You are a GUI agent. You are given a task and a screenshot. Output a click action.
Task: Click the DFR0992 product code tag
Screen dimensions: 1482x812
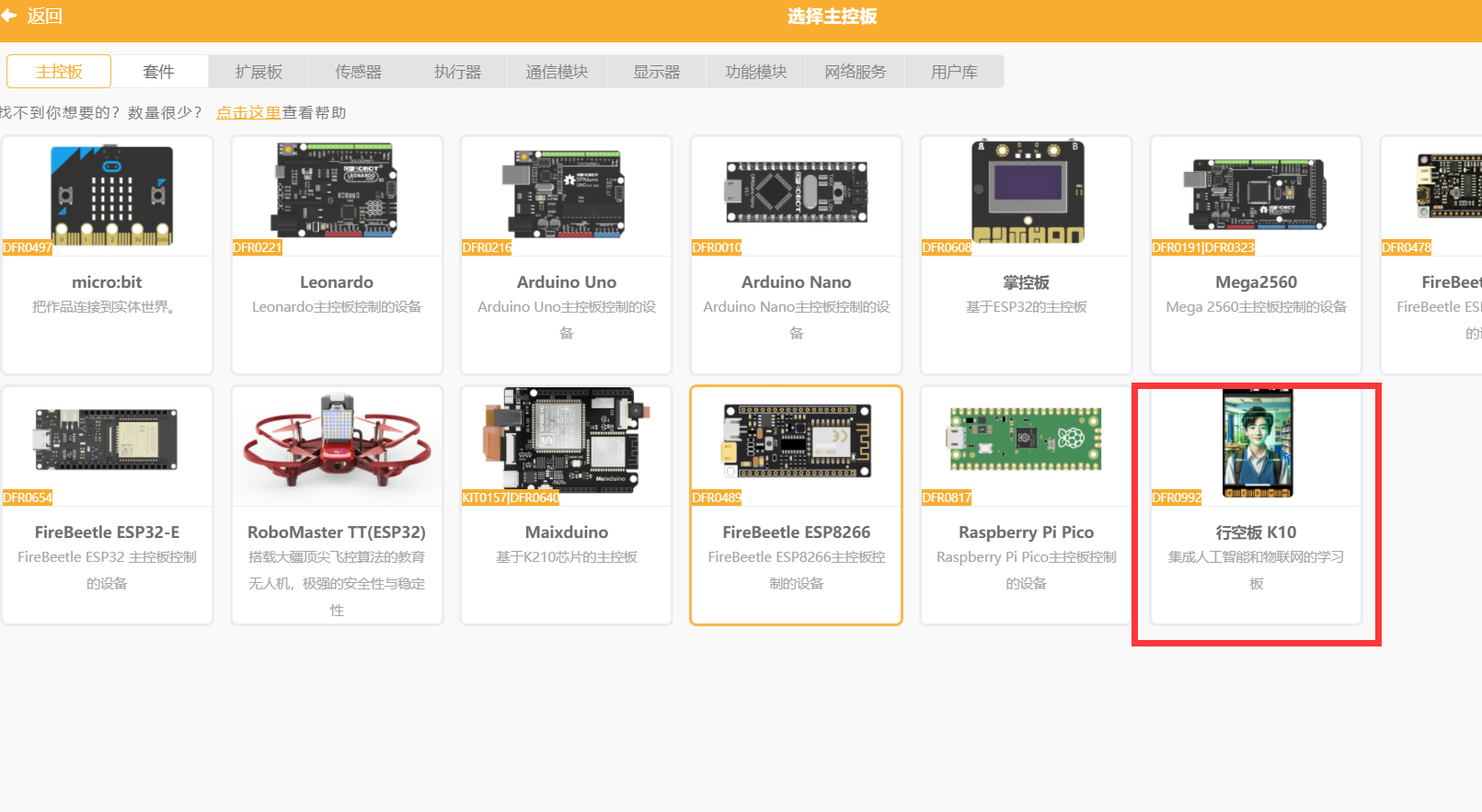(x=1177, y=497)
